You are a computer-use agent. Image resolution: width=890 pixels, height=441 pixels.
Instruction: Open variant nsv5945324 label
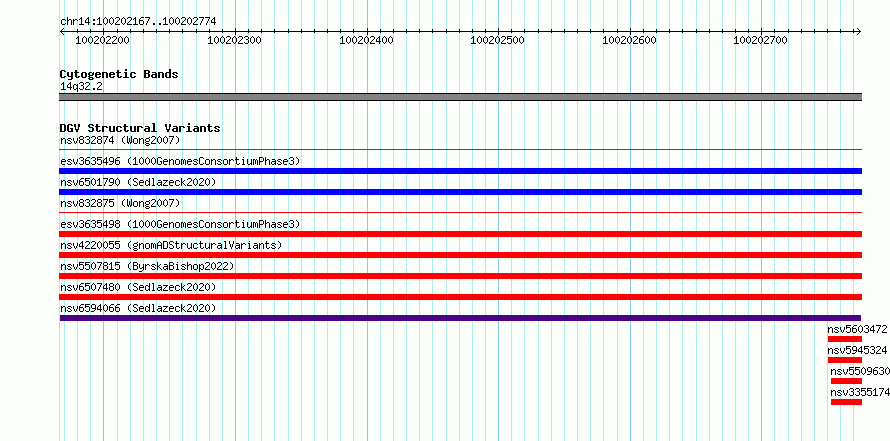[857, 350]
